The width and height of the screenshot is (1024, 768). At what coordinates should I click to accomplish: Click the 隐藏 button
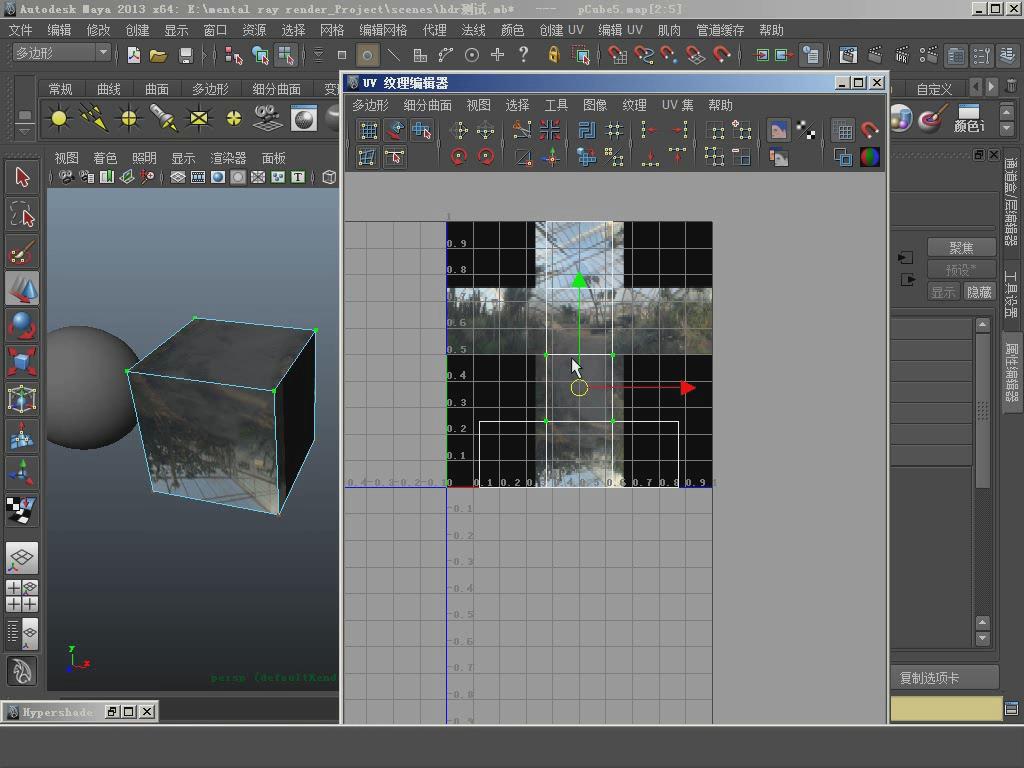[x=979, y=292]
